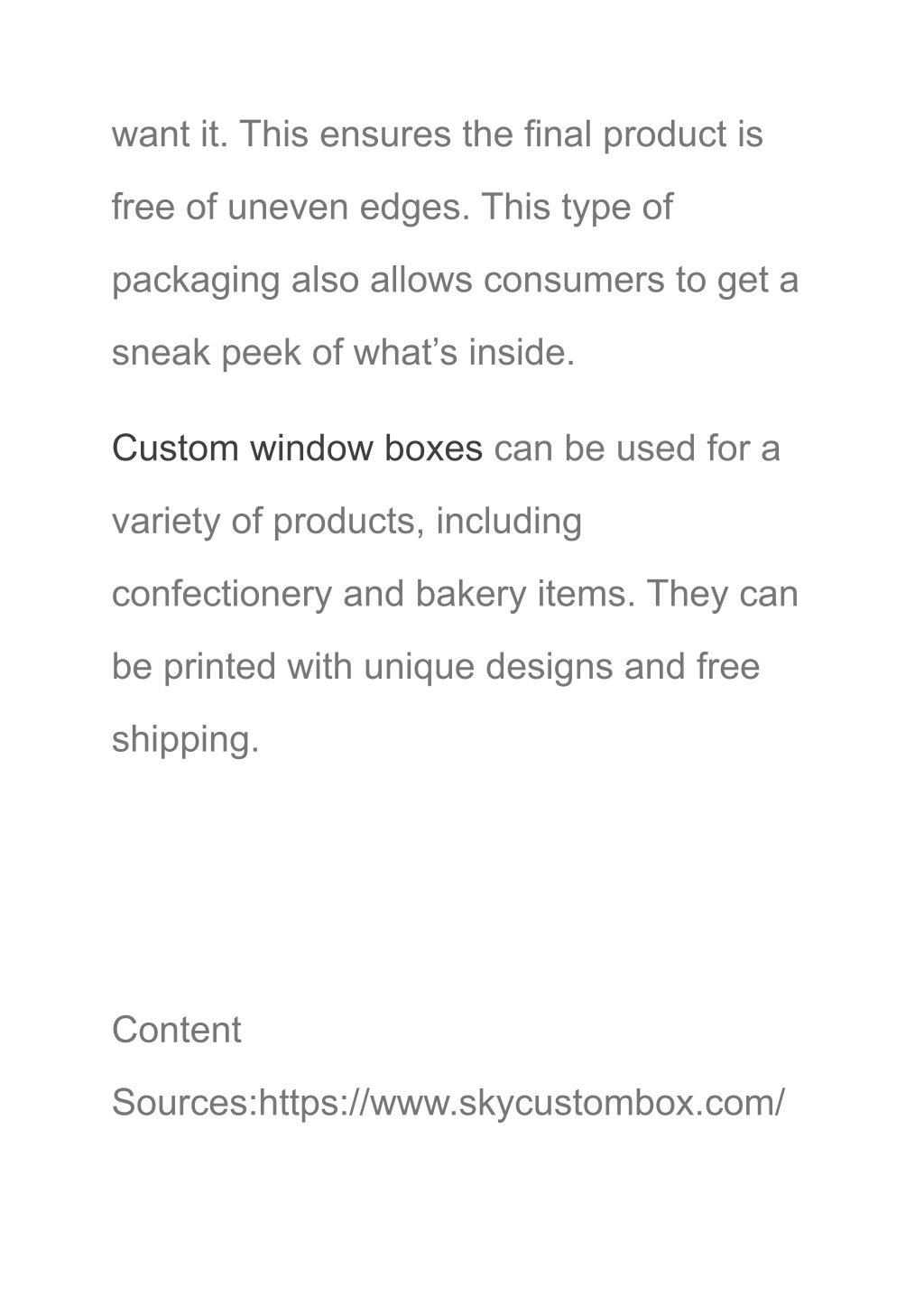Open the Custom window boxes link
This screenshot has height=1305, width=924.
297,449
